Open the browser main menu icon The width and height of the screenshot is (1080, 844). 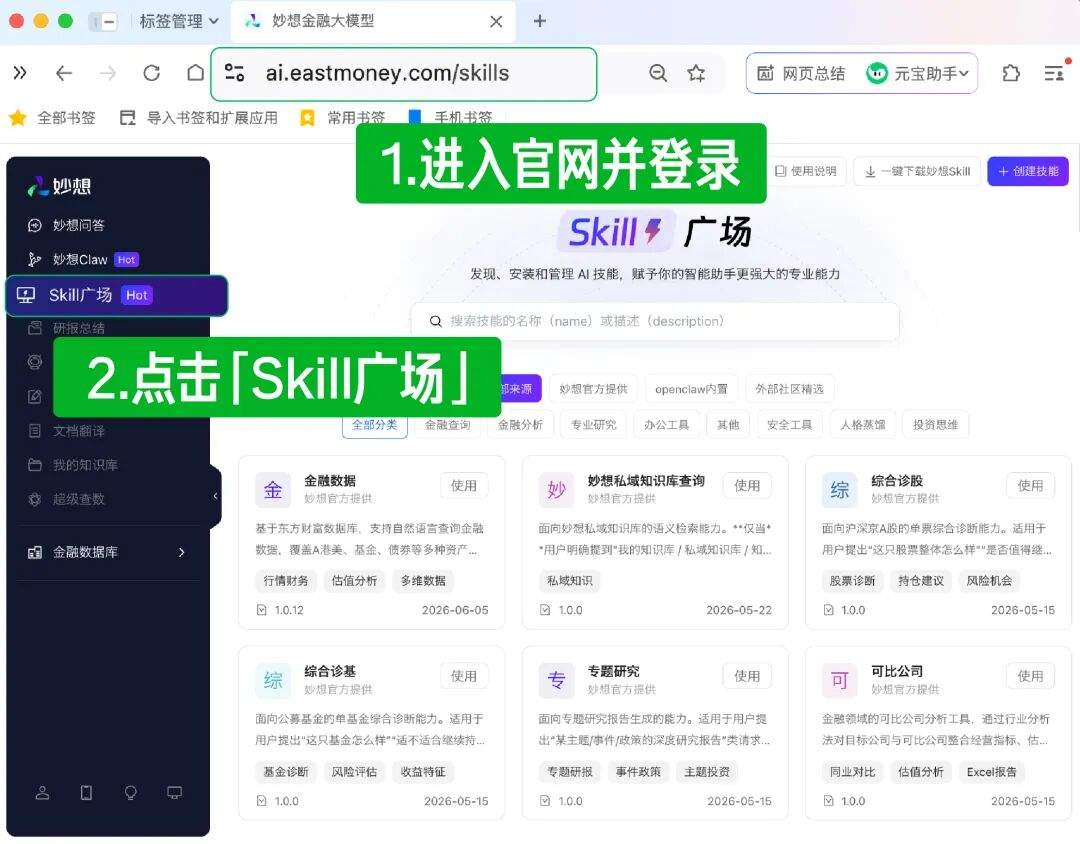(1055, 73)
